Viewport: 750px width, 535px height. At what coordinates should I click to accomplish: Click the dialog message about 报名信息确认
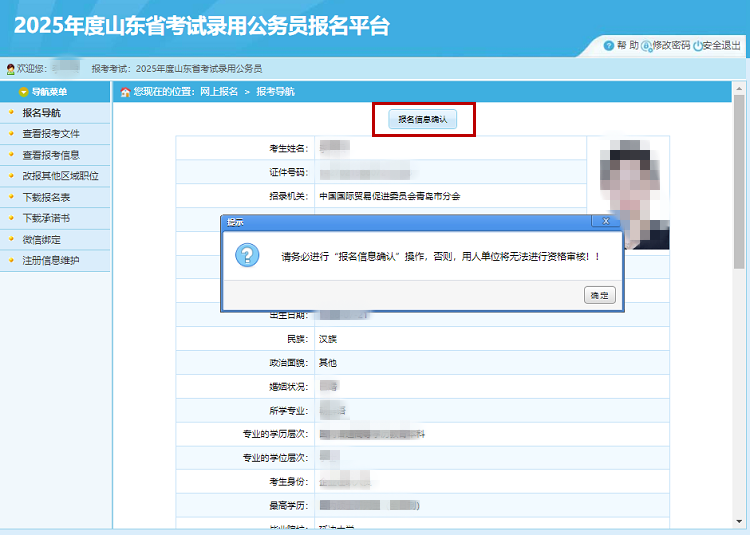click(441, 257)
